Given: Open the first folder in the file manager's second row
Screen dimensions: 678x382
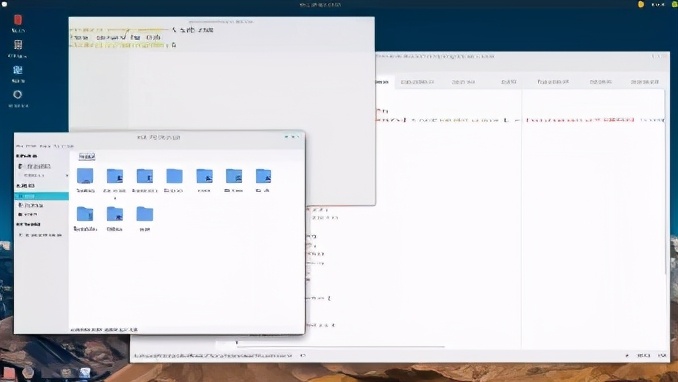Looking at the screenshot, I should click(85, 214).
